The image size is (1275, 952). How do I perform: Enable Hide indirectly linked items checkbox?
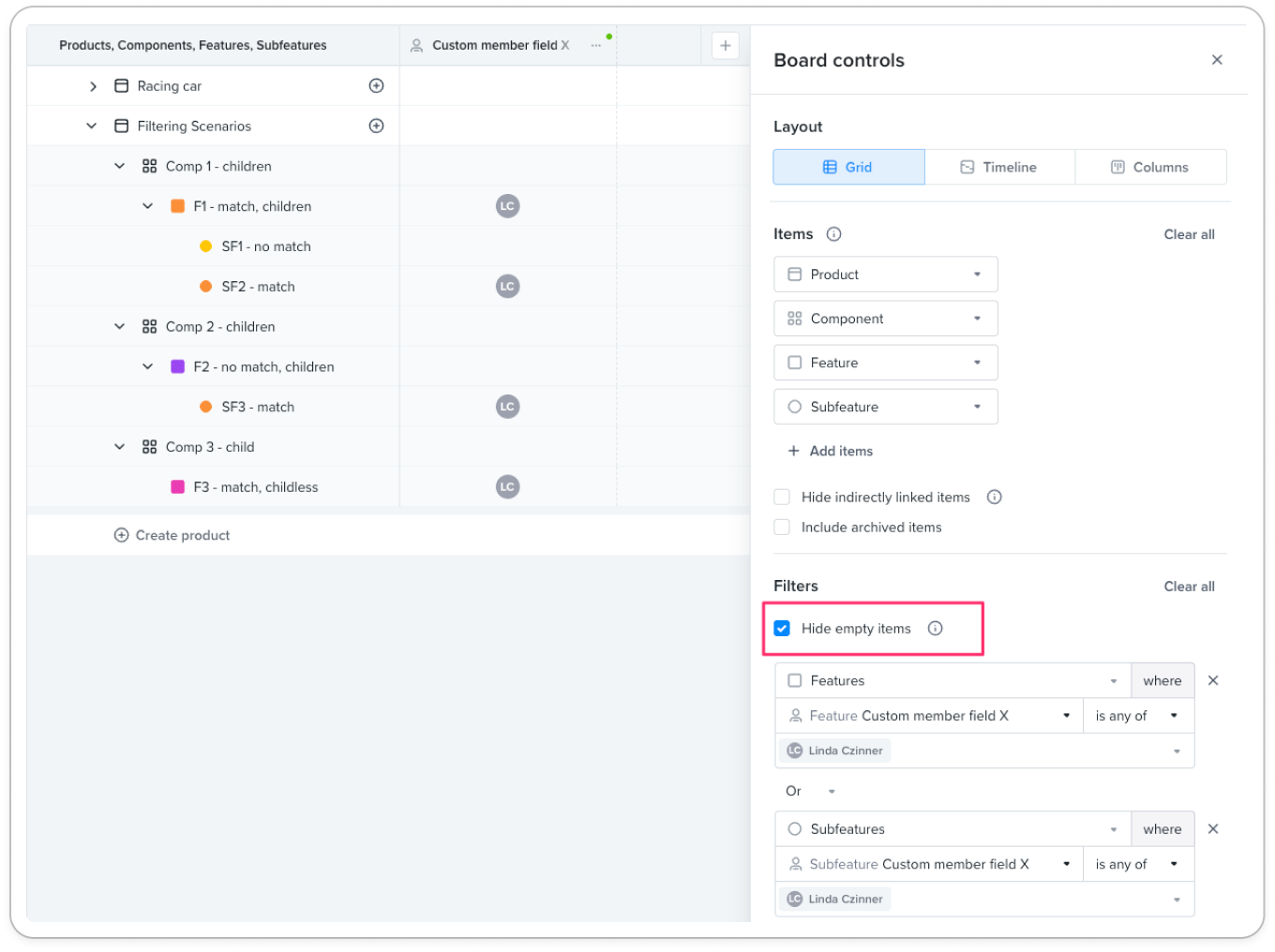[x=782, y=497]
